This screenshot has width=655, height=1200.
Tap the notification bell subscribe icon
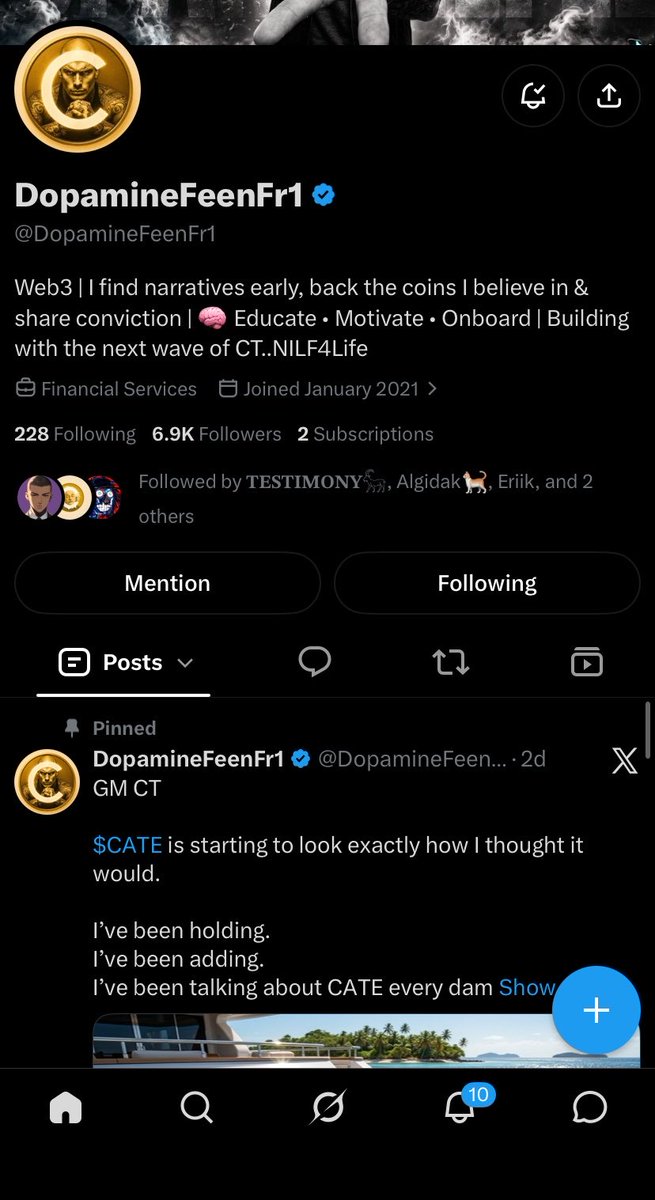pos(533,96)
